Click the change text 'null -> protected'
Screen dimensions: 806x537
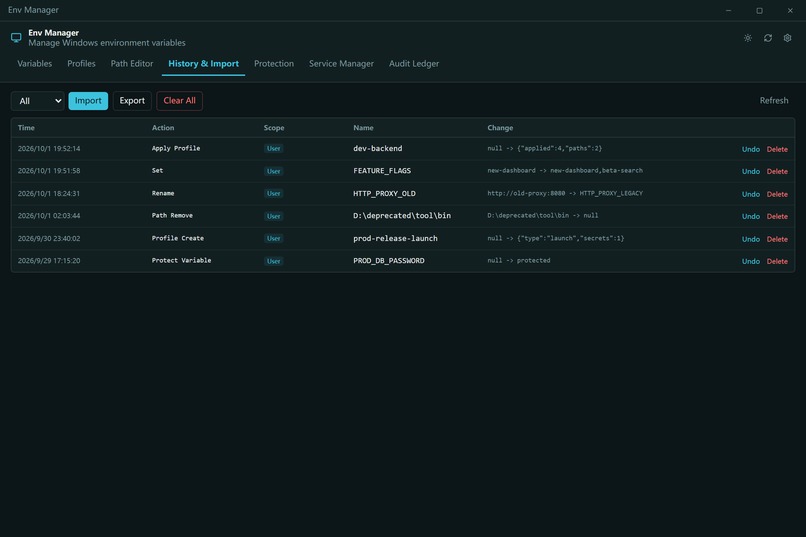519,261
